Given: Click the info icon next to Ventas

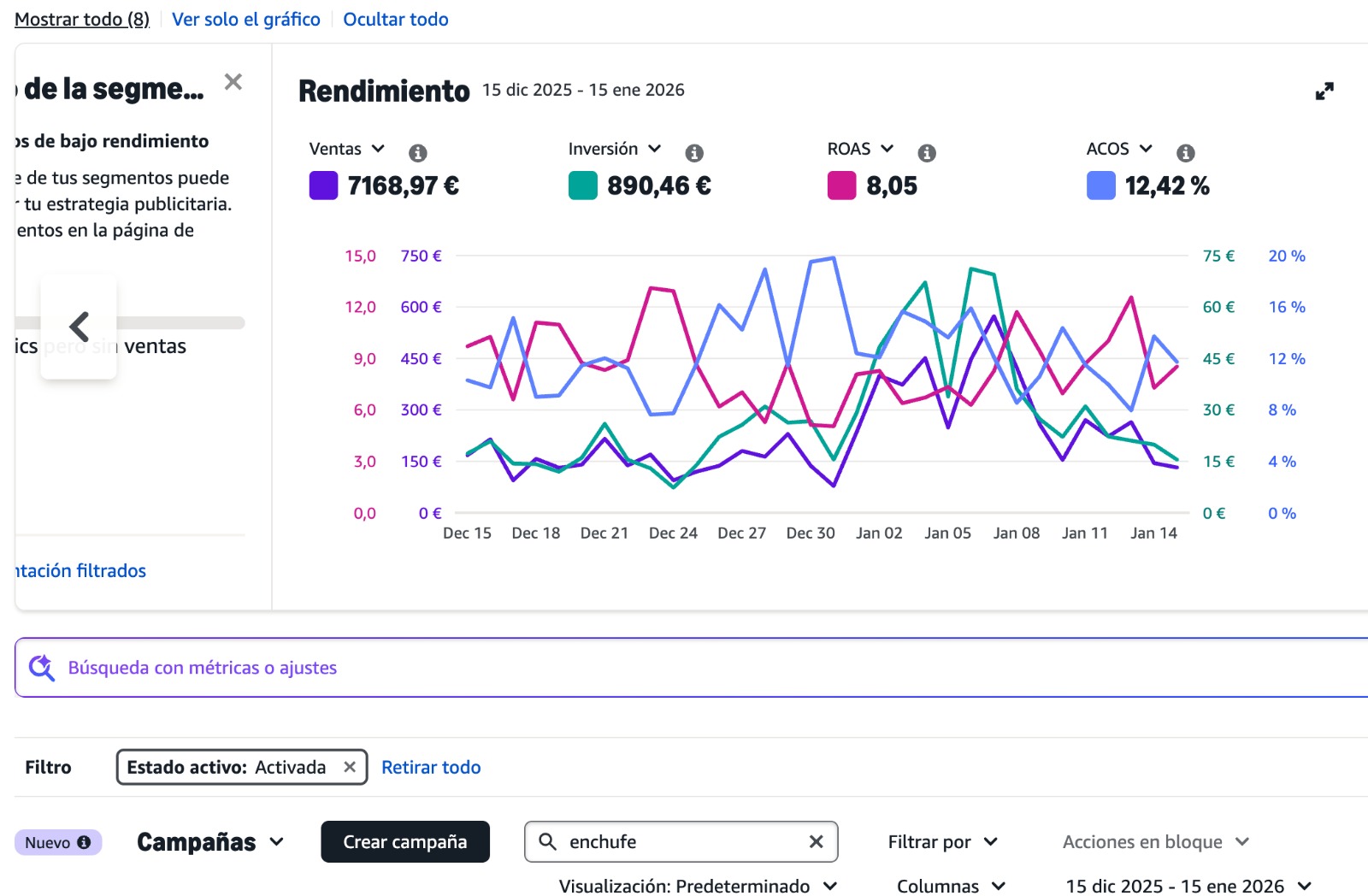Looking at the screenshot, I should (417, 153).
